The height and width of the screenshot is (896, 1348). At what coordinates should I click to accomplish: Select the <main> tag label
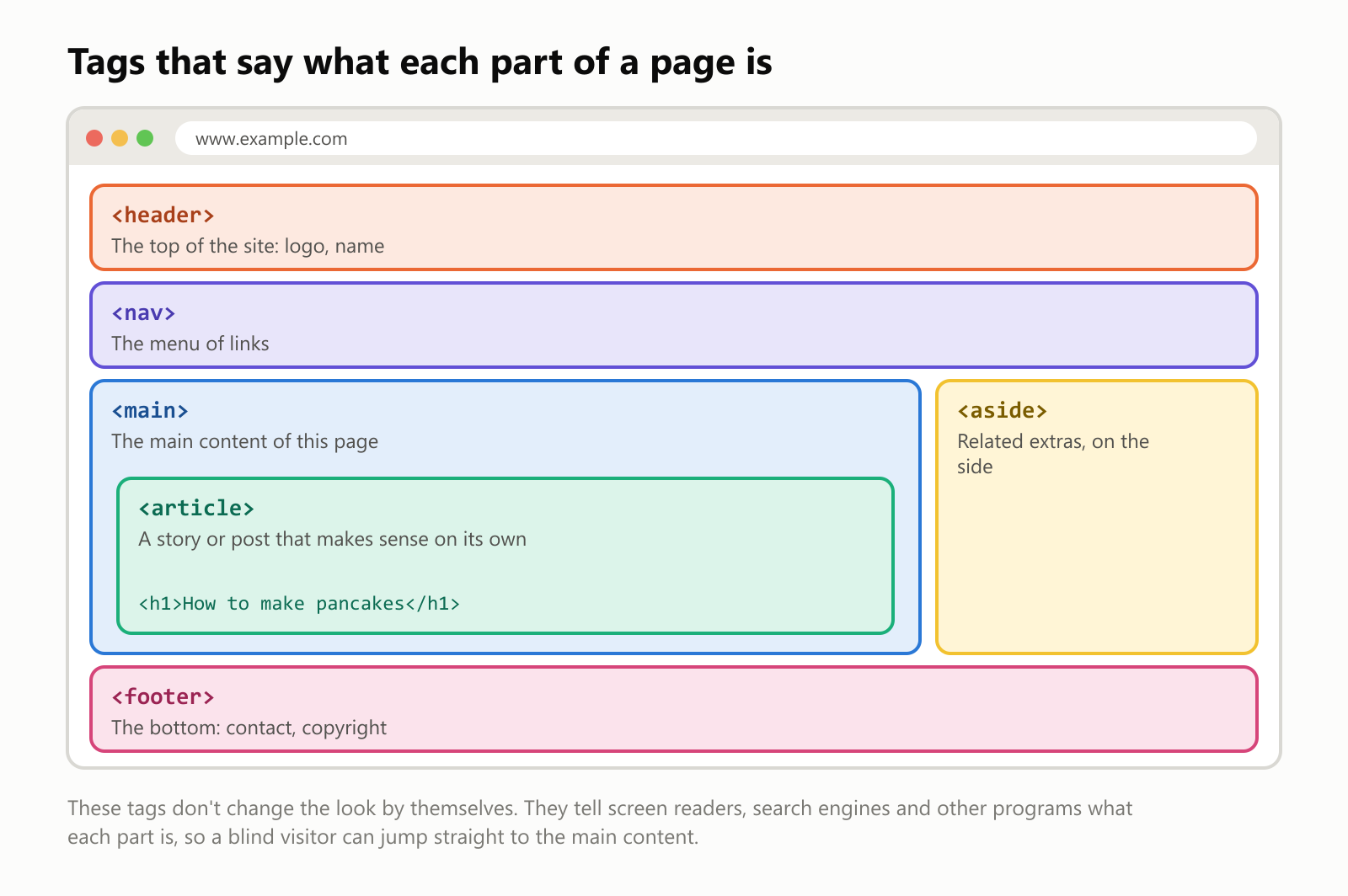(x=150, y=410)
